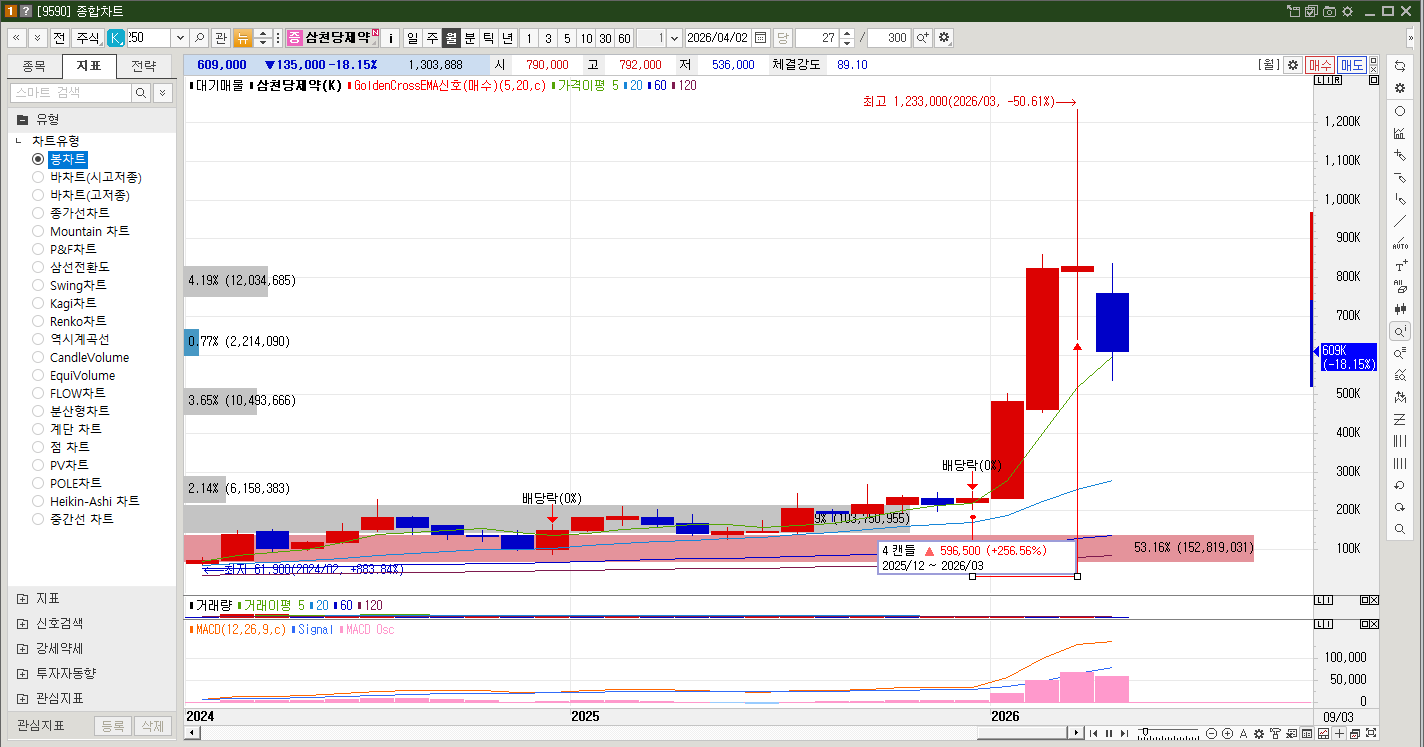Select the Heikin-Ashi 차트 chart type

pyautogui.click(x=38, y=501)
